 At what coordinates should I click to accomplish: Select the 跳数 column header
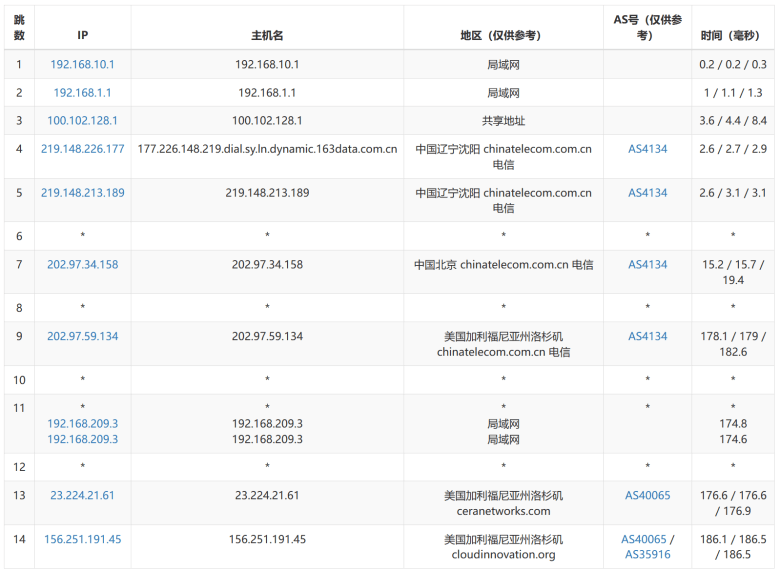tap(19, 27)
